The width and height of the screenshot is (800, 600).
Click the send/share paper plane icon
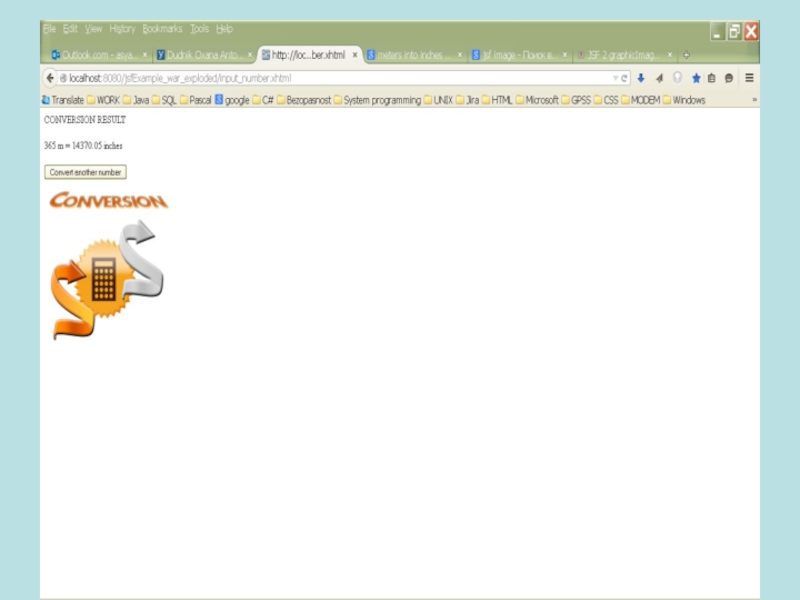coord(659,78)
